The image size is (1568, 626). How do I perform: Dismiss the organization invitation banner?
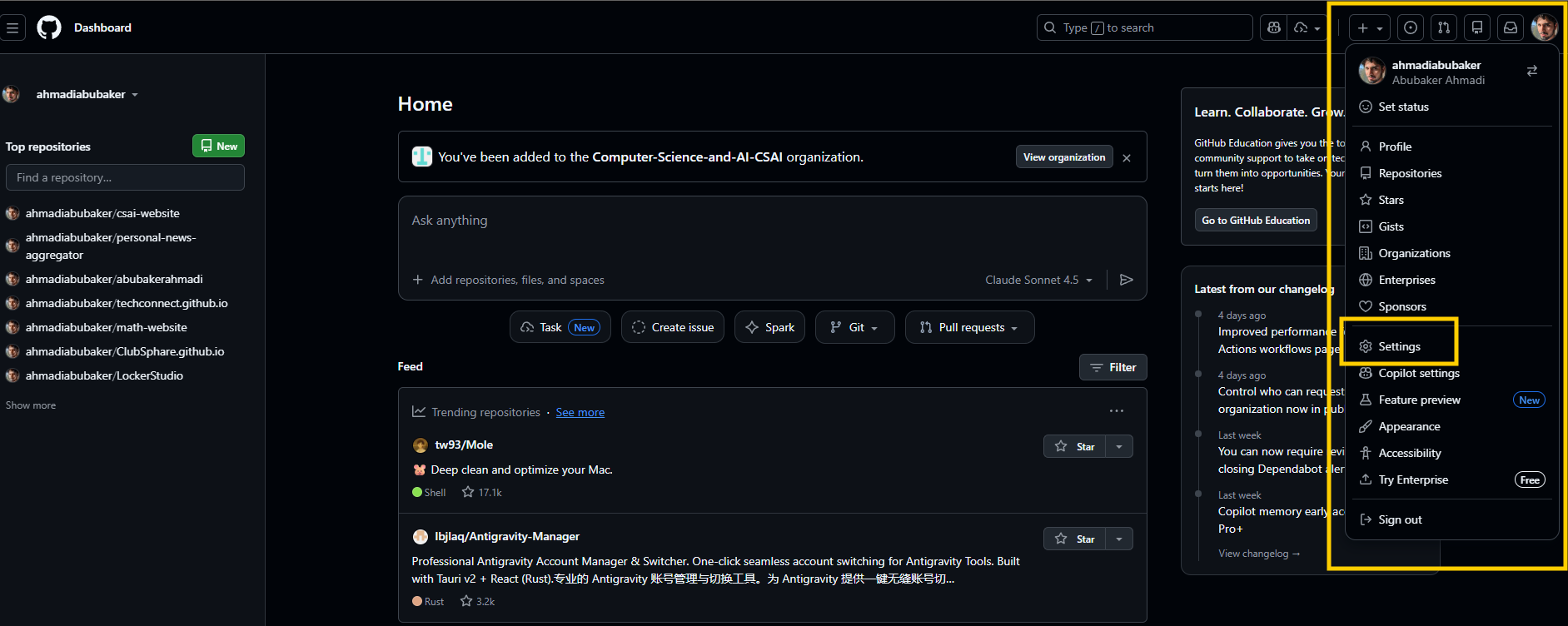1127,158
